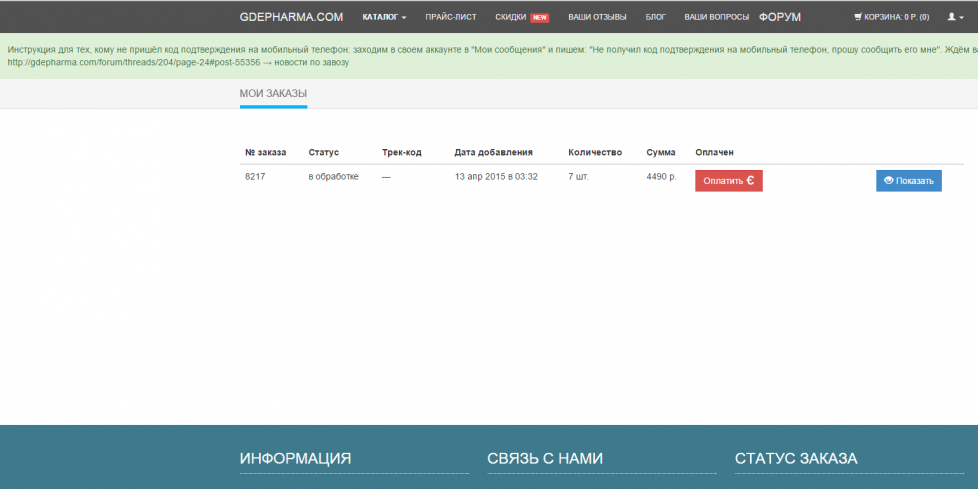The image size is (978, 489).
Task: Open the Ваши отзывы reviews page
Action: pyautogui.click(x=597, y=17)
